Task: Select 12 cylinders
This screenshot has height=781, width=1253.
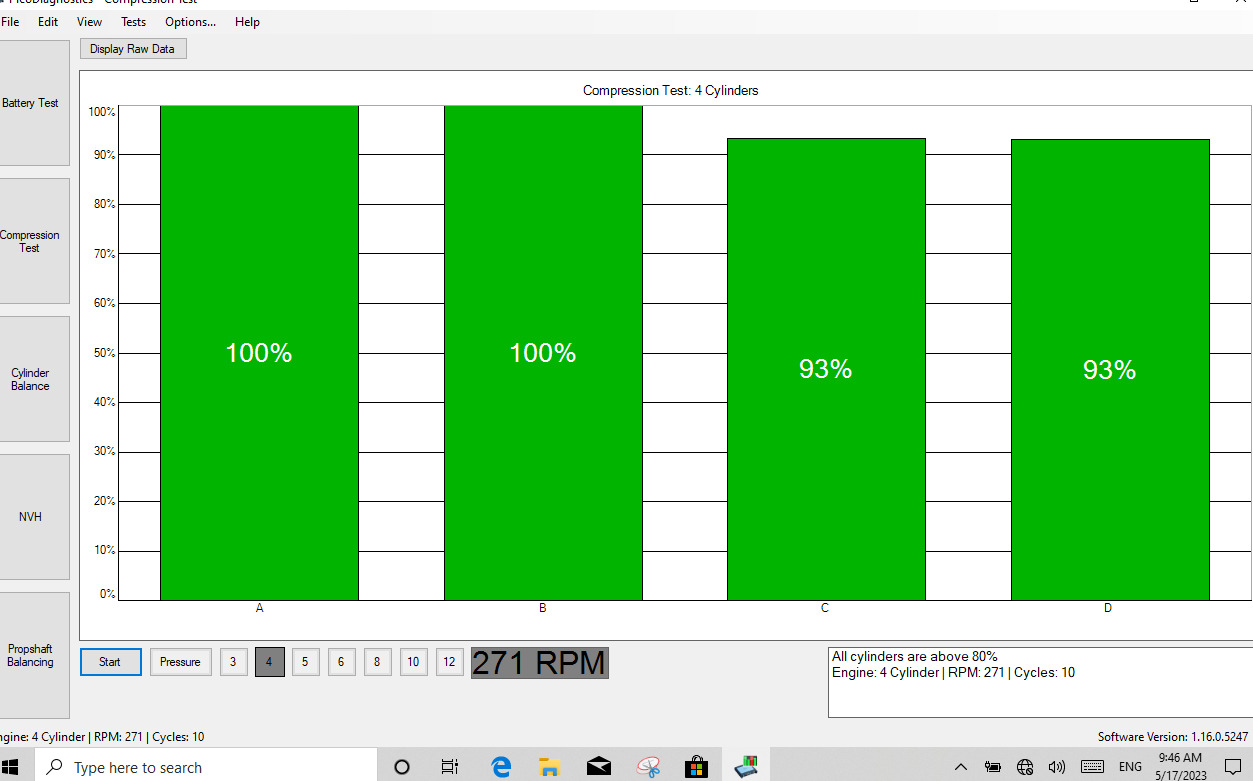Action: (449, 662)
